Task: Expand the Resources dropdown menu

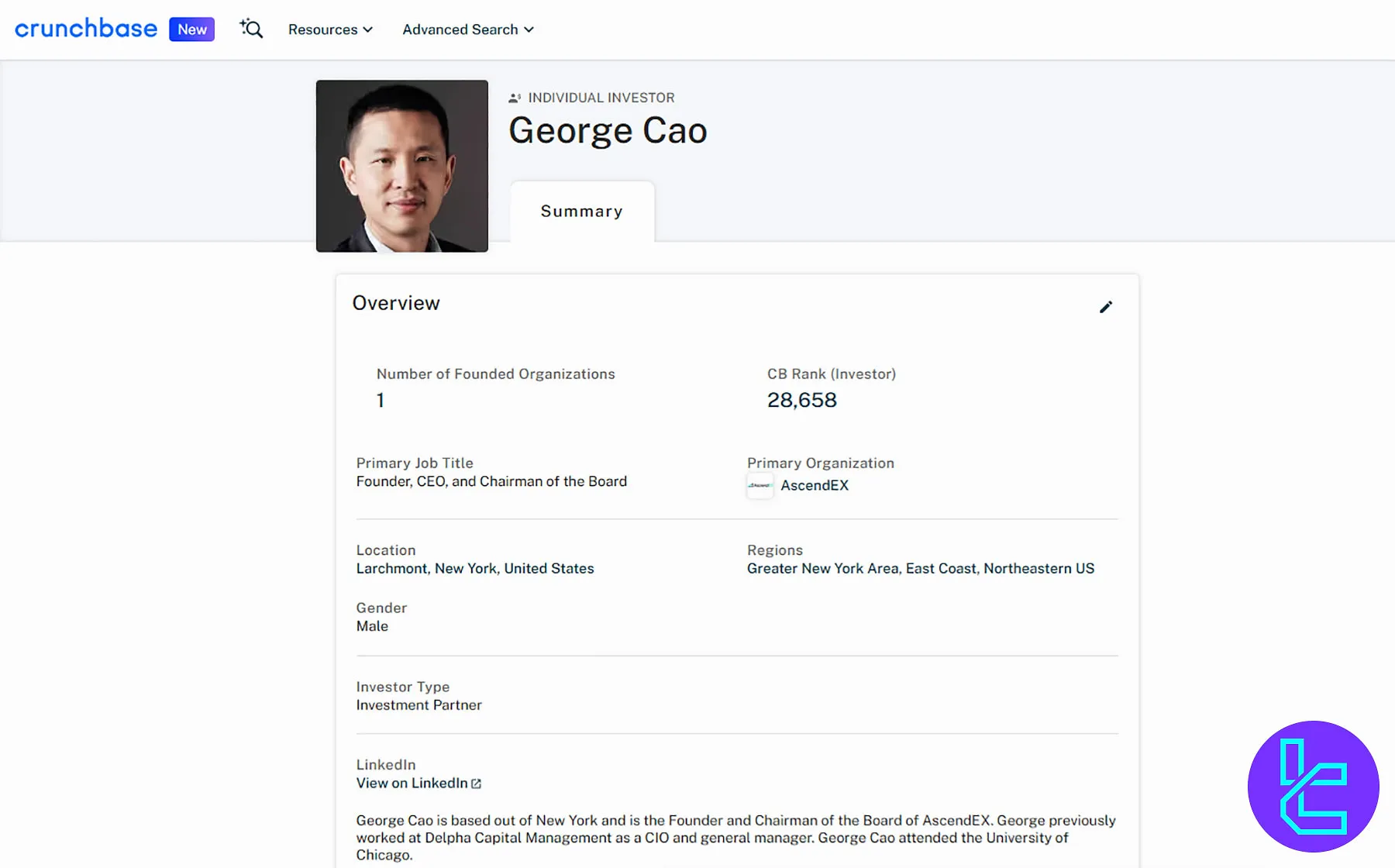Action: (x=330, y=29)
